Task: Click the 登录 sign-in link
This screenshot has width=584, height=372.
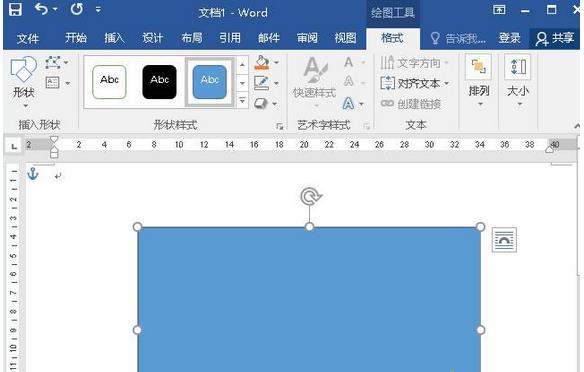Action: click(x=509, y=38)
